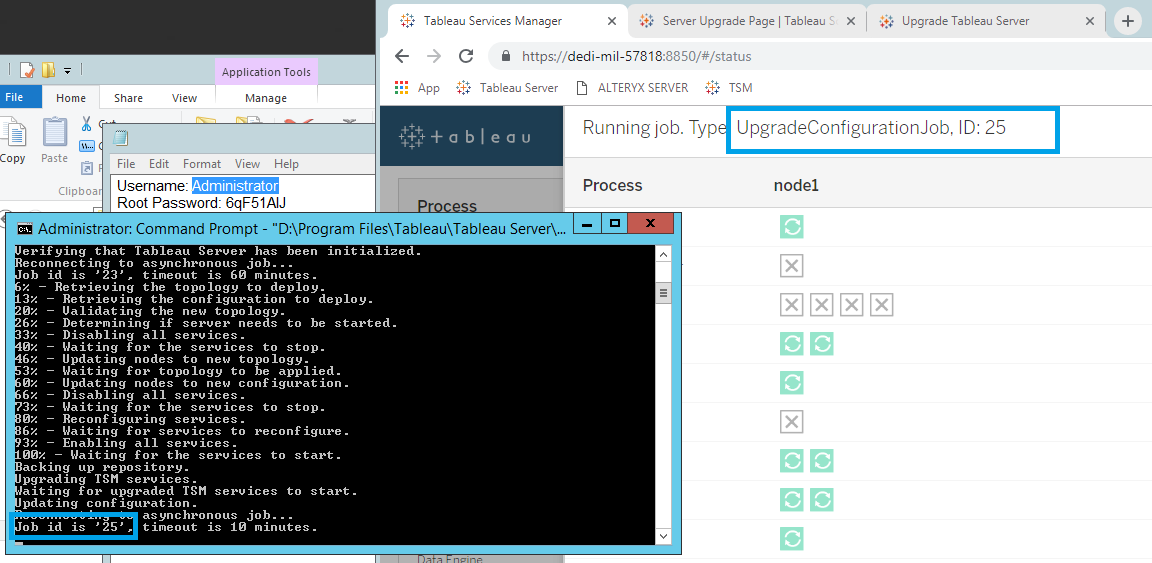Click the Copy icon in Explorer ribbon
Image resolution: width=1152 pixels, height=563 pixels.
click(13, 140)
